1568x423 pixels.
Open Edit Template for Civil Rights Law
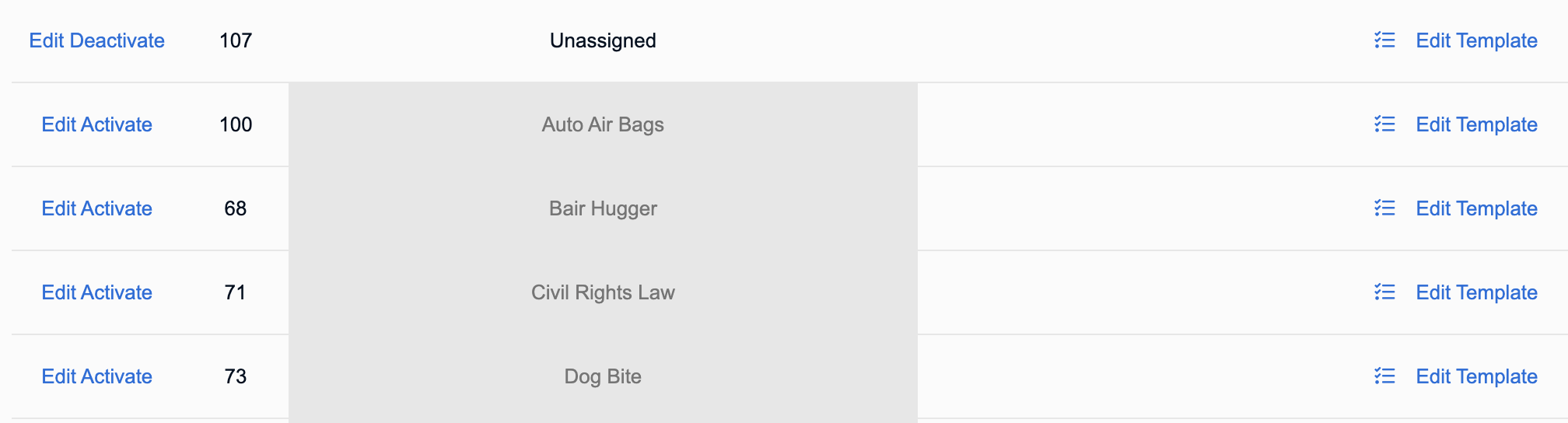[1476, 292]
